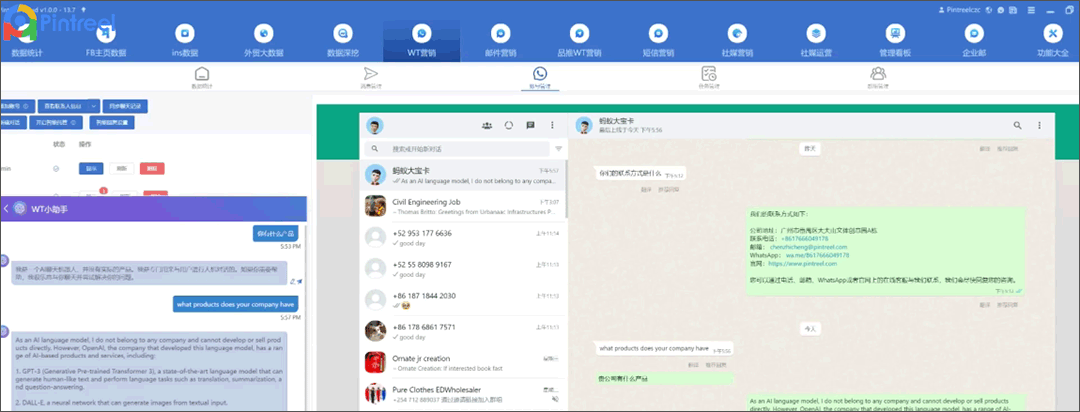Viewport: 1080px width, 412px height.
Task: Click the chat list scrollbar
Action: 566,189
